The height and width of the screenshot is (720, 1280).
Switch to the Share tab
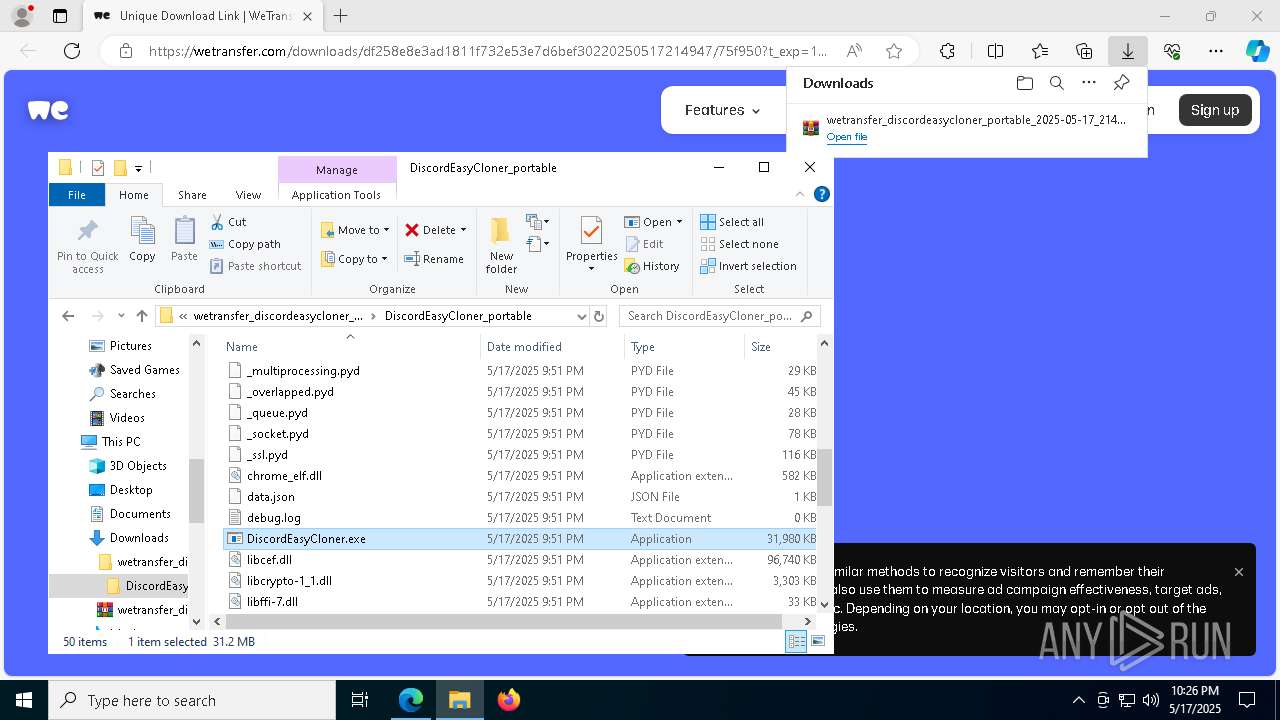coord(192,195)
